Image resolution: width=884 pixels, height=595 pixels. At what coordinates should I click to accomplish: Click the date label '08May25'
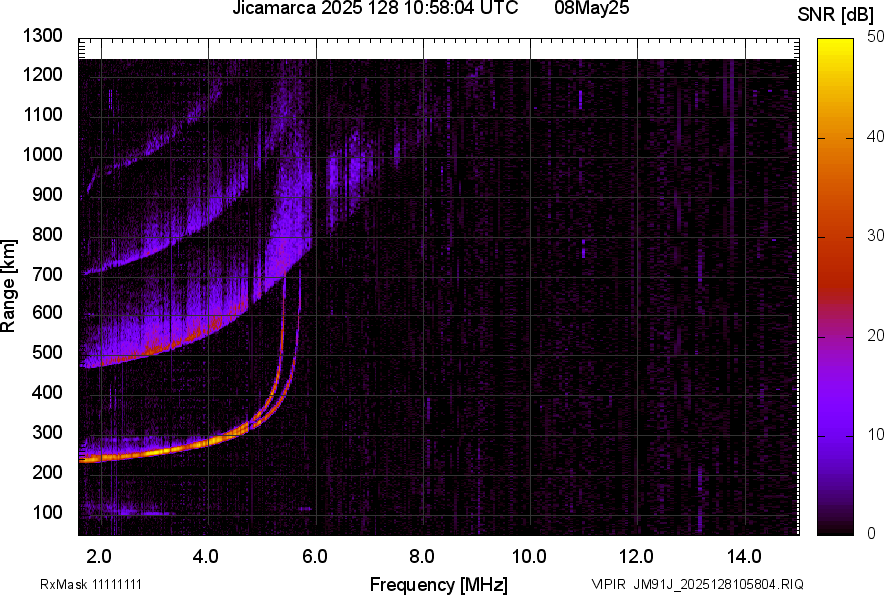(x=591, y=8)
